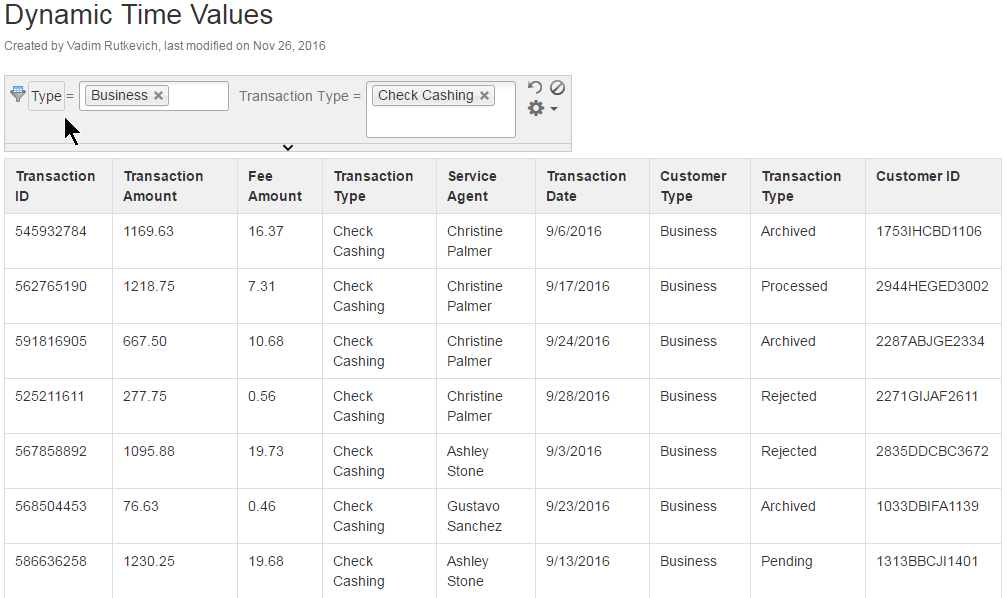Sort by Transaction Date column header

point(586,186)
